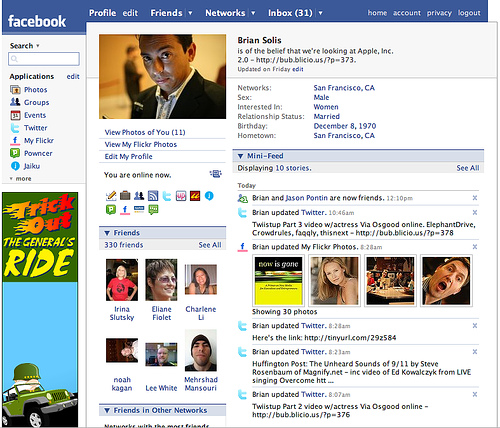
Task: Click the My Flickr icon in Applications list
Action: [x=15, y=141]
